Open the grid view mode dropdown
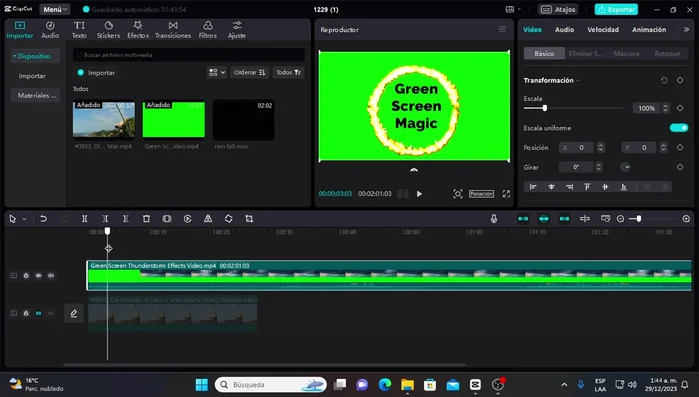Image resolution: width=699 pixels, height=397 pixels. (x=217, y=72)
